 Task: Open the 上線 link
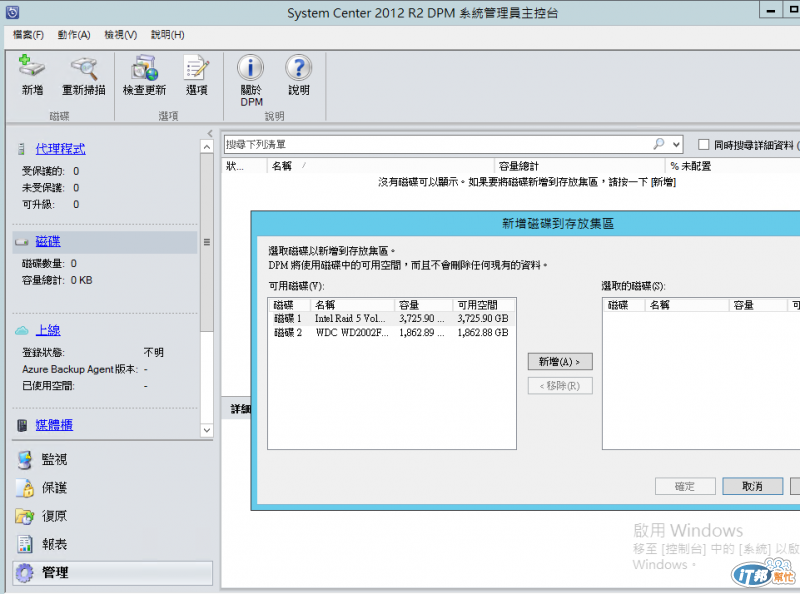point(48,330)
